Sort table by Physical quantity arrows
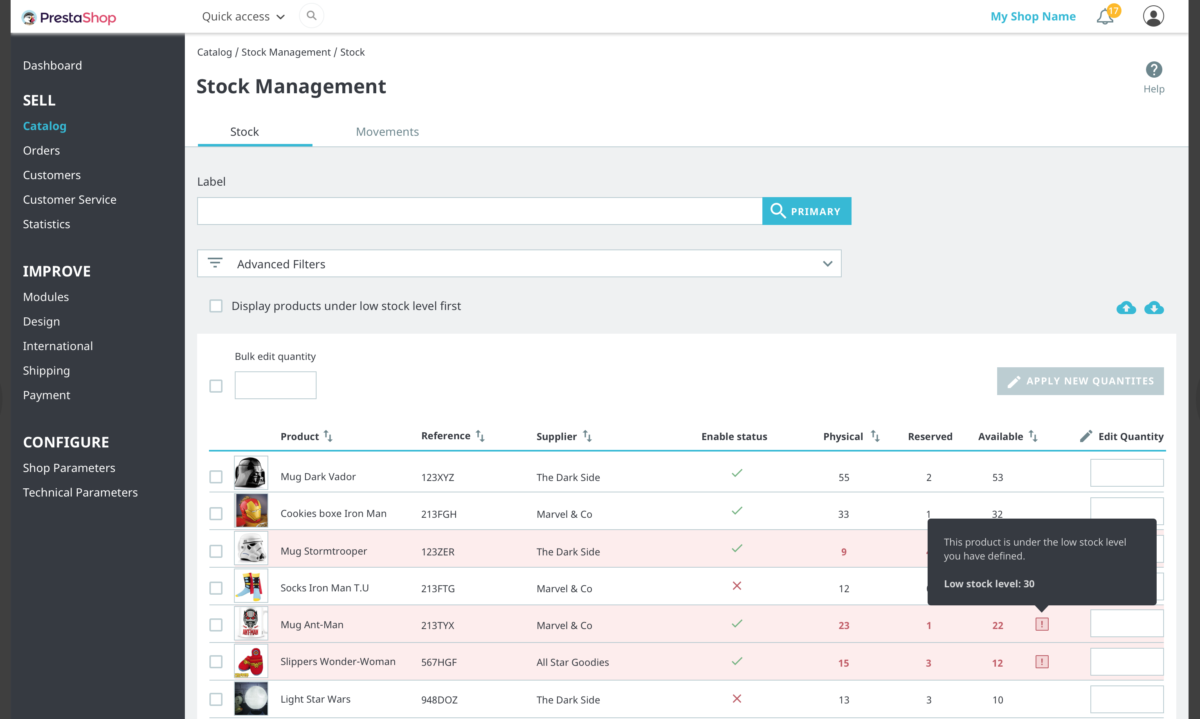 (x=875, y=437)
